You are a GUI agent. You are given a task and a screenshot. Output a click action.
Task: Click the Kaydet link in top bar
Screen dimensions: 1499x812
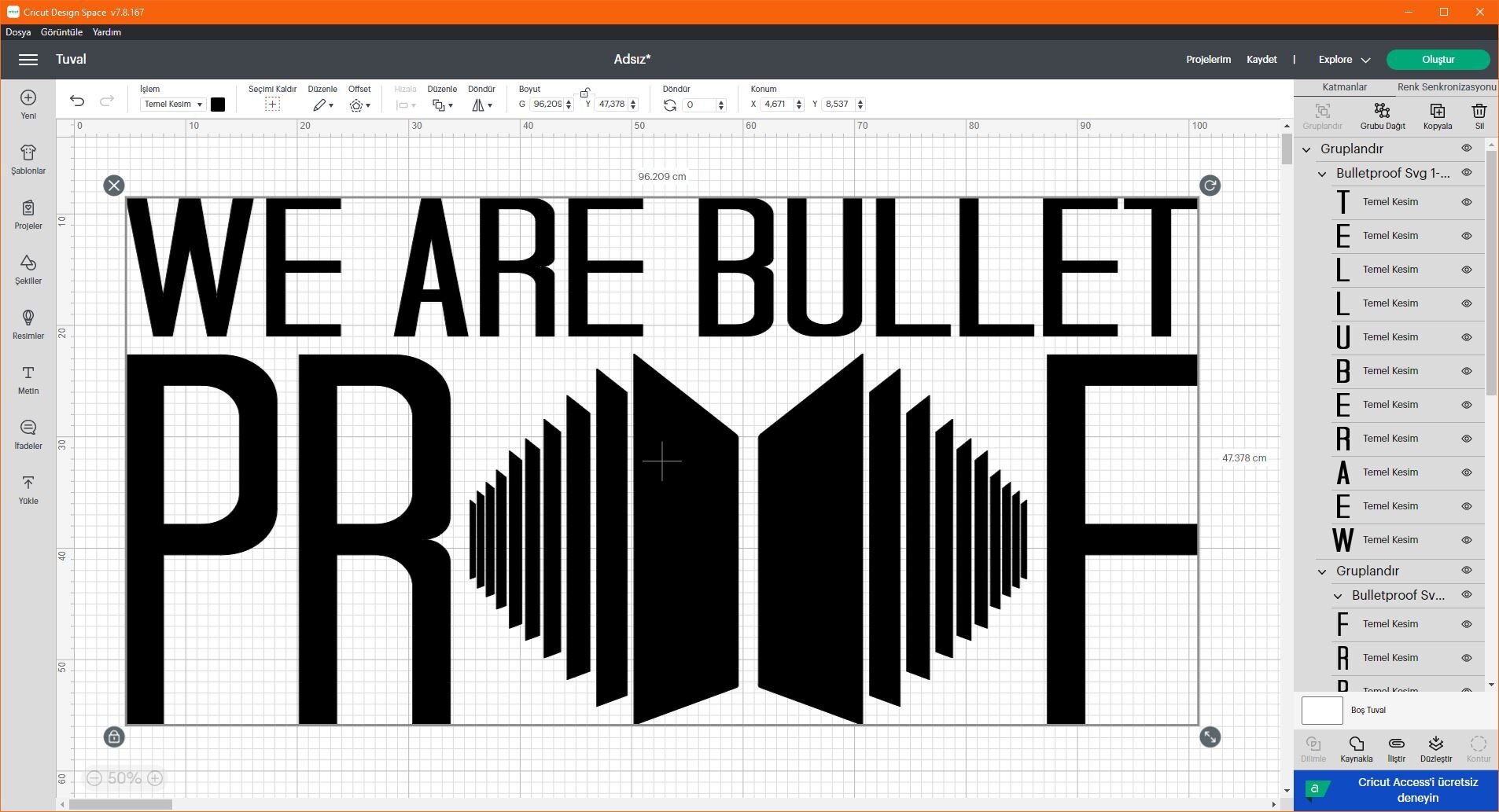coord(1261,59)
